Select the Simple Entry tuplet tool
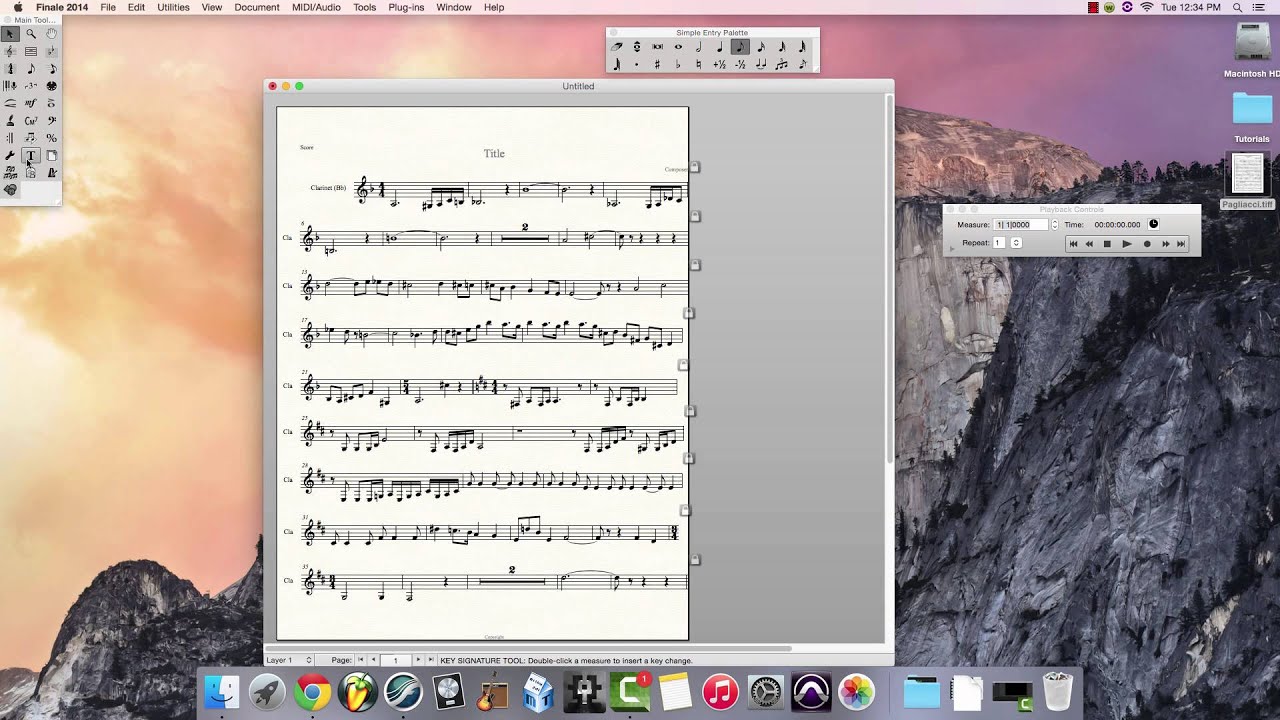This screenshot has height=720, width=1280. tap(782, 65)
